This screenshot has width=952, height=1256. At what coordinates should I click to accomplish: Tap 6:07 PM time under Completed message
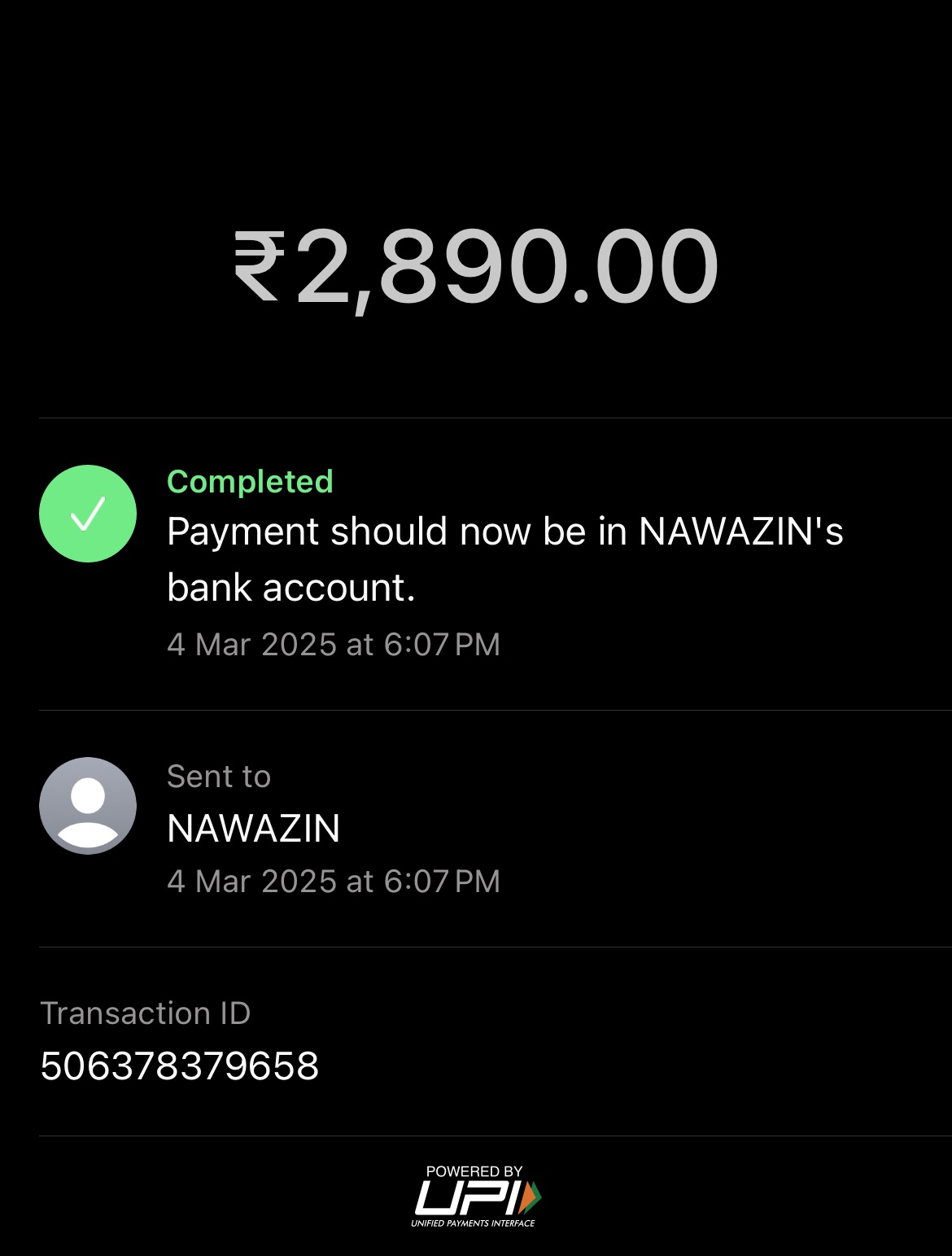pyautogui.click(x=442, y=645)
